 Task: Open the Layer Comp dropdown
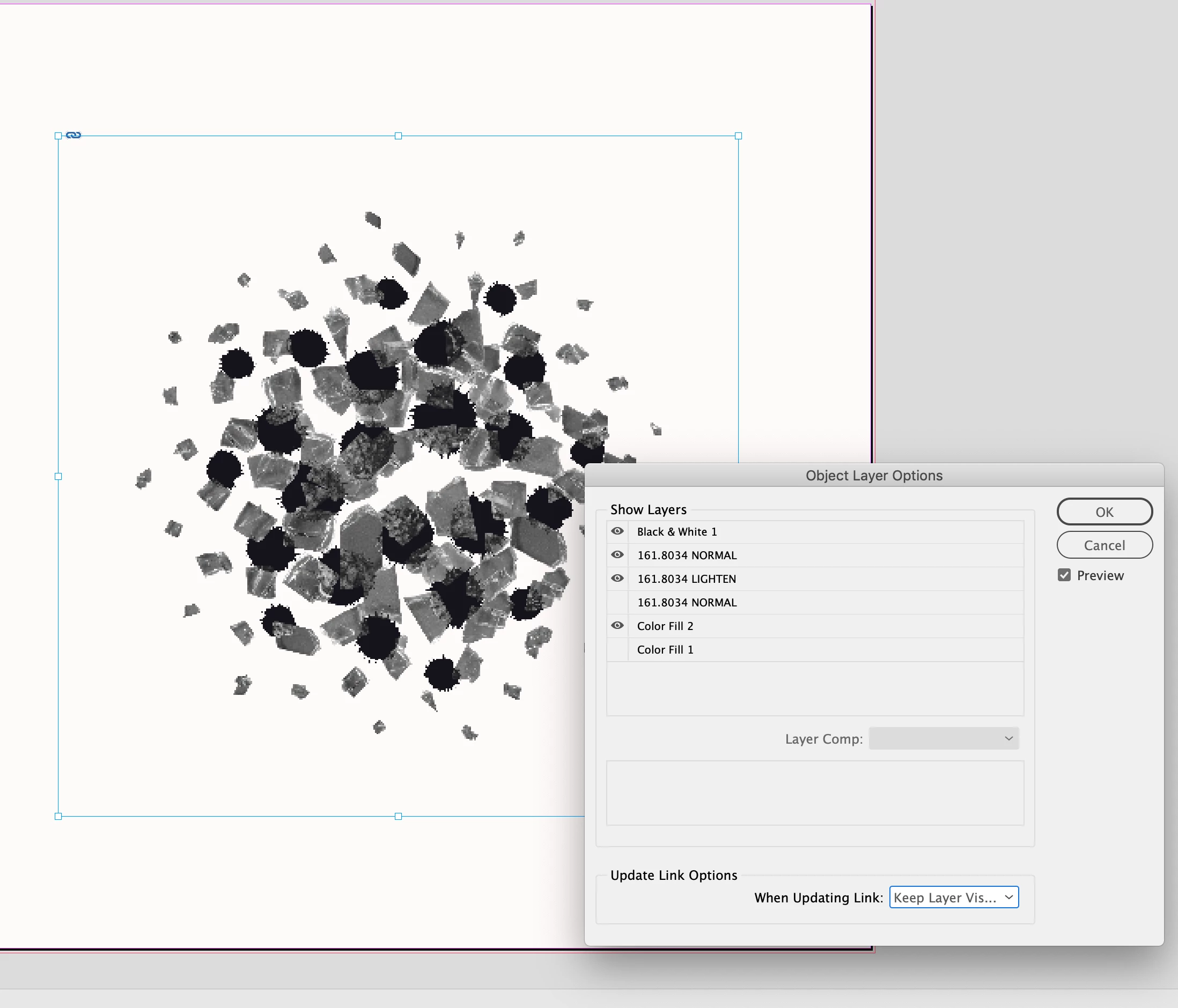943,738
